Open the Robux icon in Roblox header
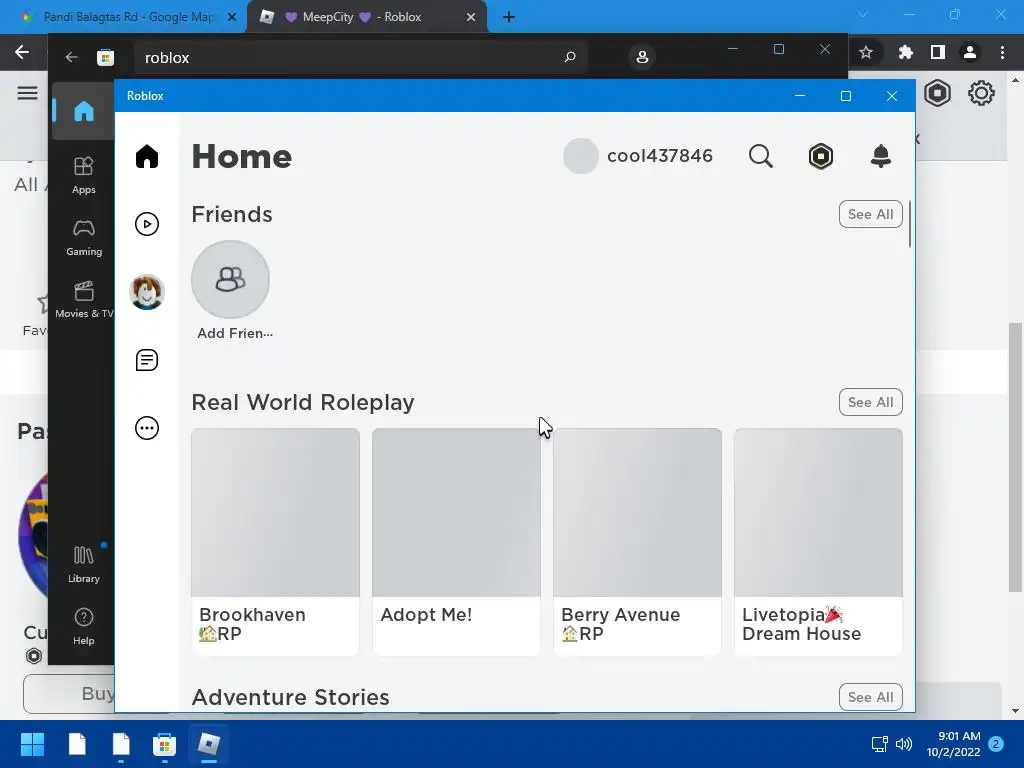The height and width of the screenshot is (768, 1024). [821, 156]
